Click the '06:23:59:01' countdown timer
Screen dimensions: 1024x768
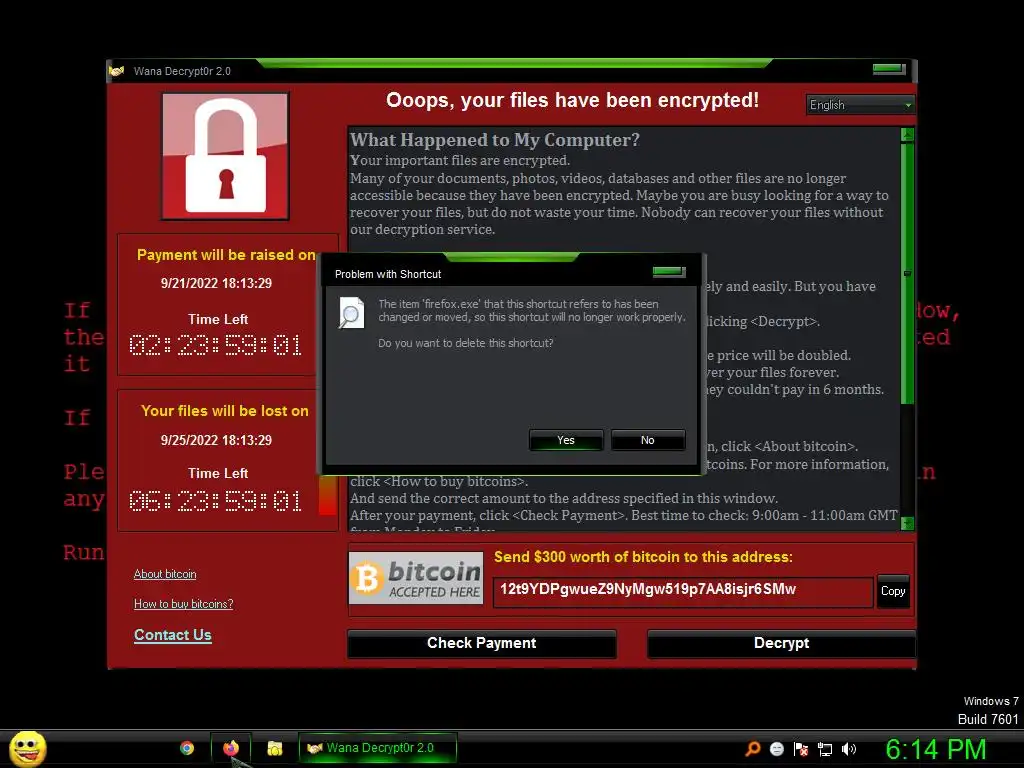click(x=216, y=501)
